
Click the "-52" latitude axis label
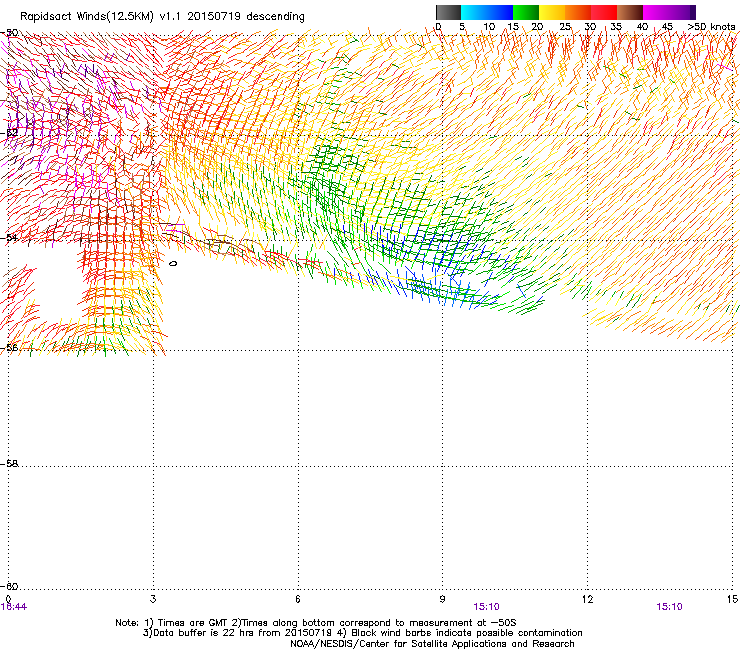[10, 133]
